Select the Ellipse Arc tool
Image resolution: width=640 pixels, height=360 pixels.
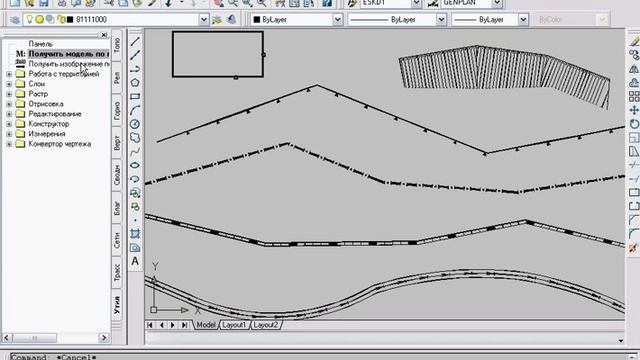click(135, 179)
